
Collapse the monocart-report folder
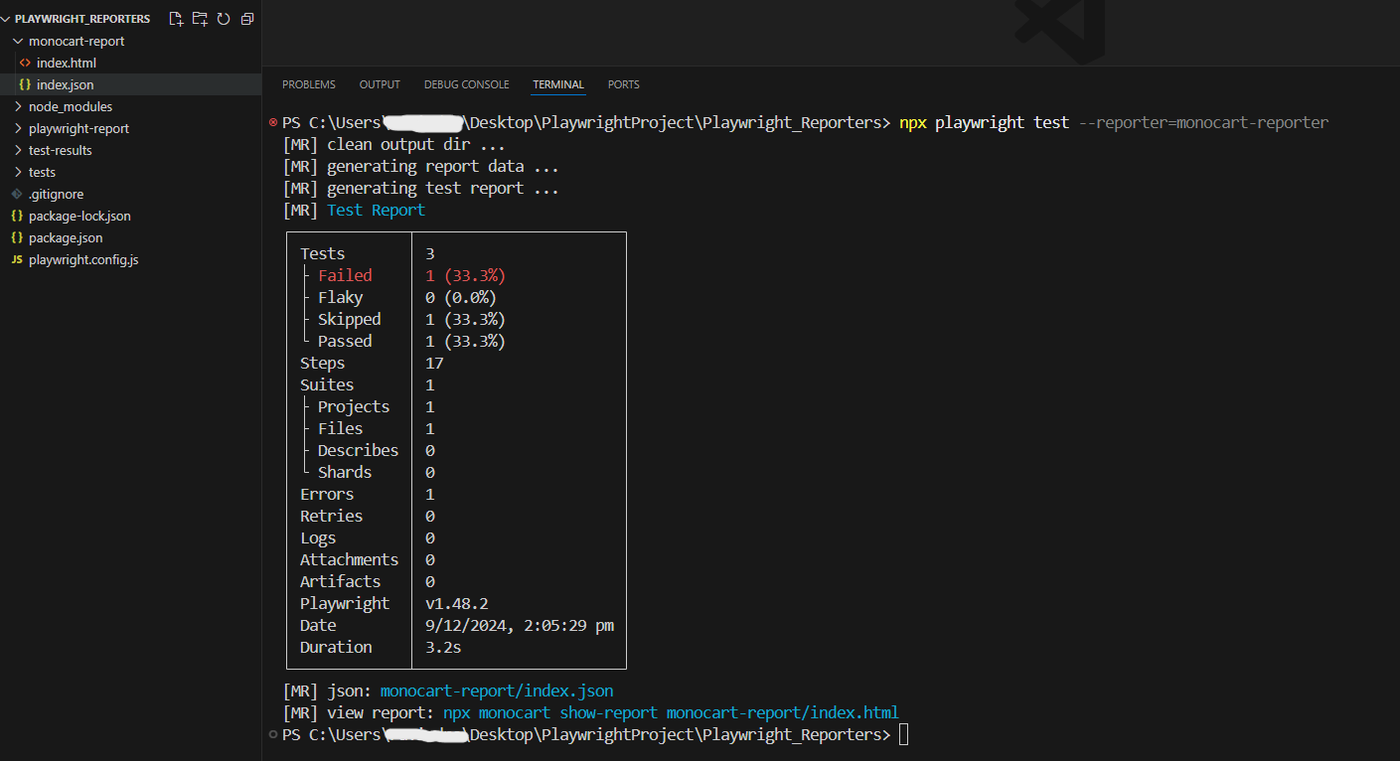click(18, 42)
